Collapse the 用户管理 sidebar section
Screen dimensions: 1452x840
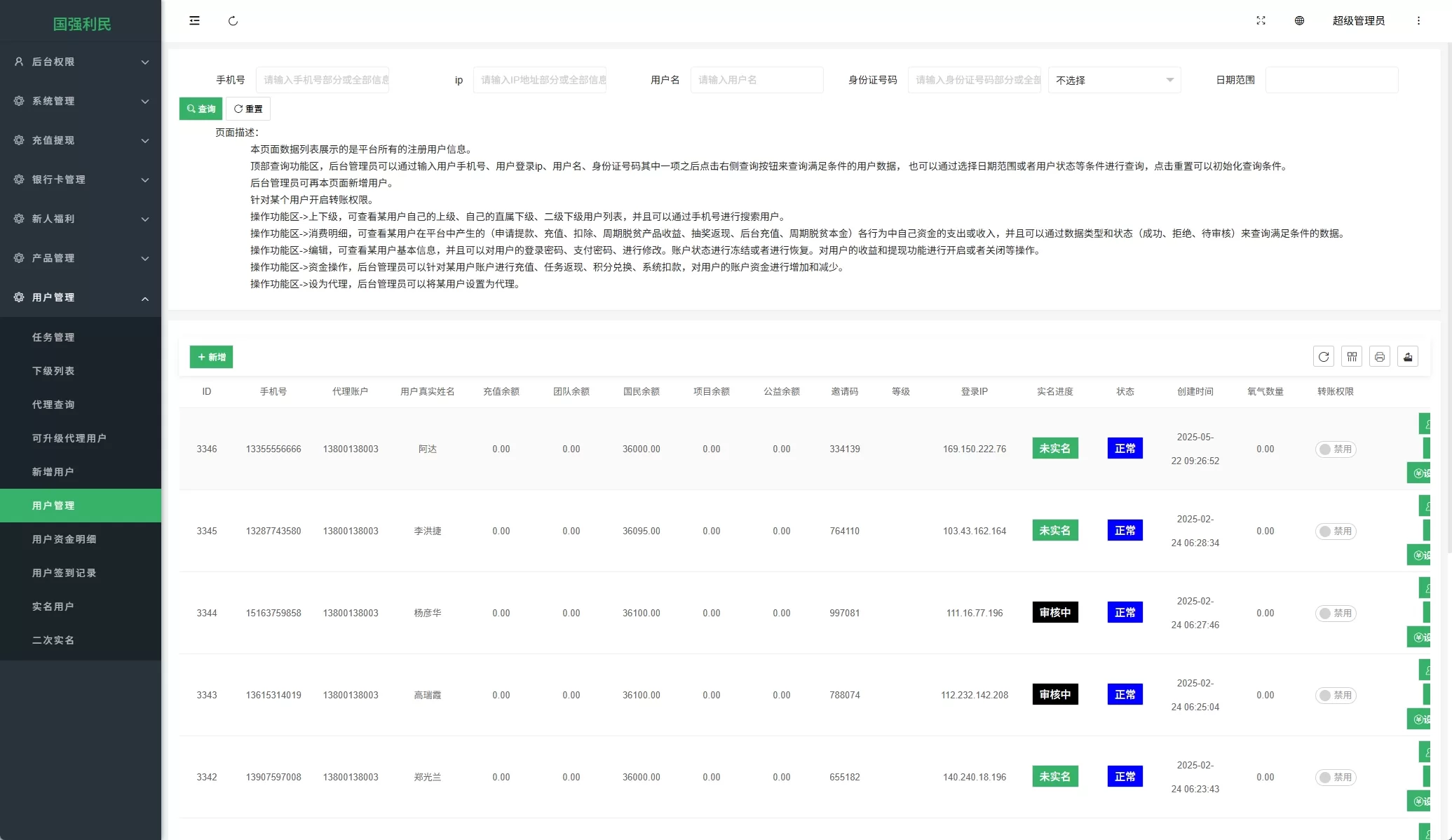click(81, 297)
